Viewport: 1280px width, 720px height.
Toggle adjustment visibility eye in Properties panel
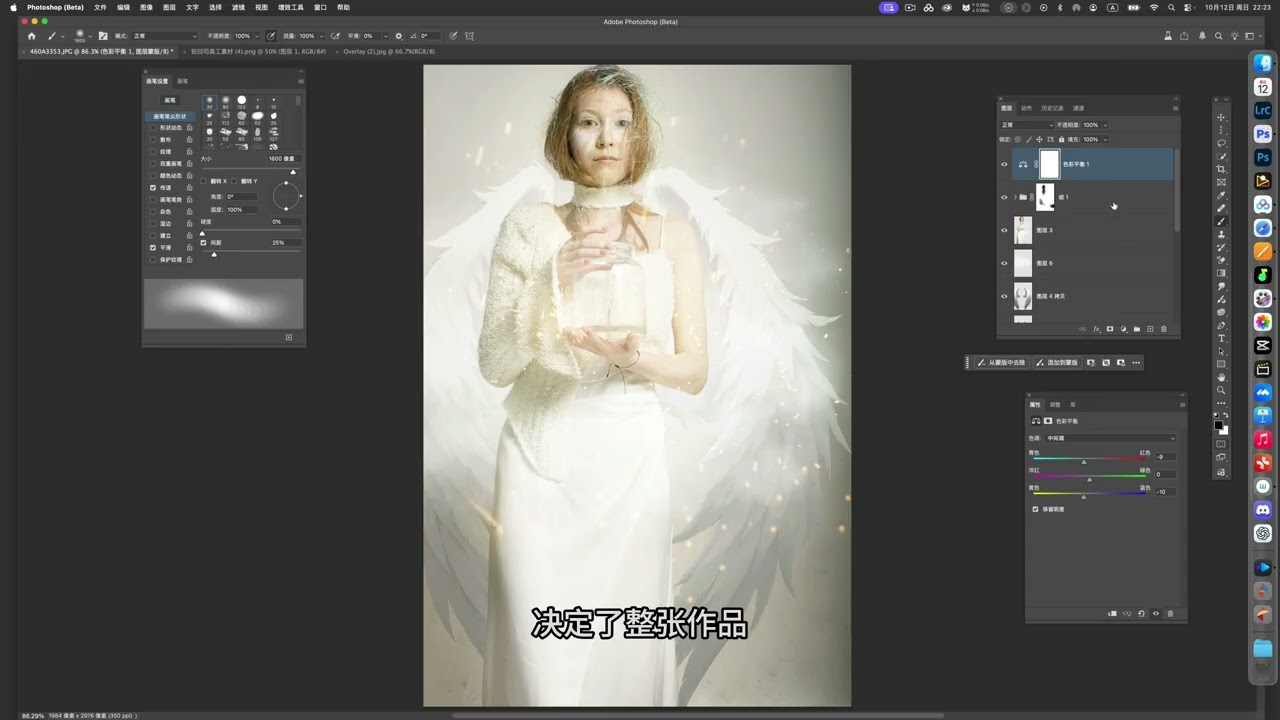click(x=1156, y=613)
